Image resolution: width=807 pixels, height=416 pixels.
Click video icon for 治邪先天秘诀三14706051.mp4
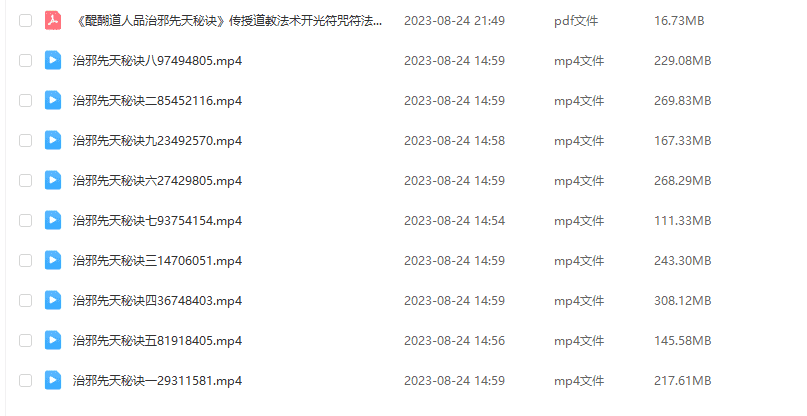point(53,261)
